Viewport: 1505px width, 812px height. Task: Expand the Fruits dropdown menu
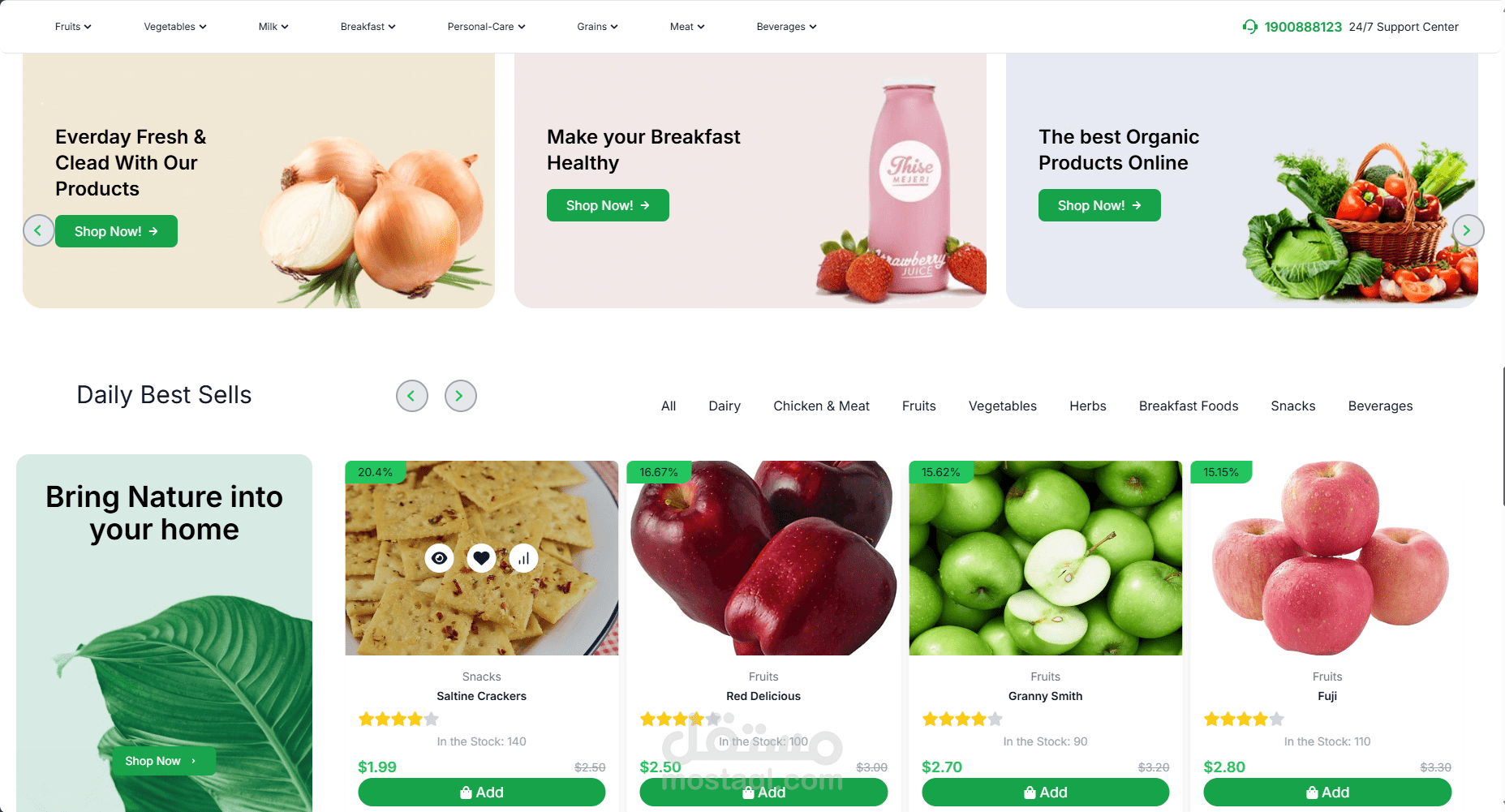tap(73, 27)
